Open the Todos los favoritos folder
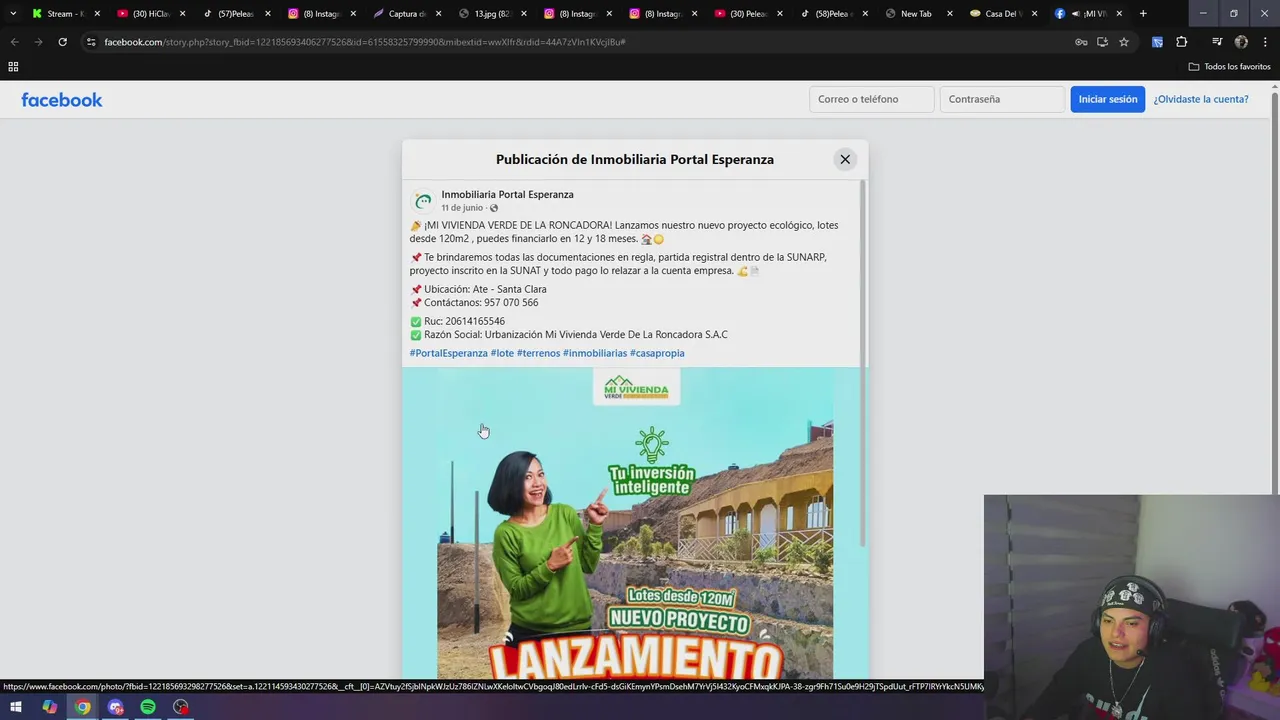Viewport: 1280px width, 720px height. coord(1229,67)
